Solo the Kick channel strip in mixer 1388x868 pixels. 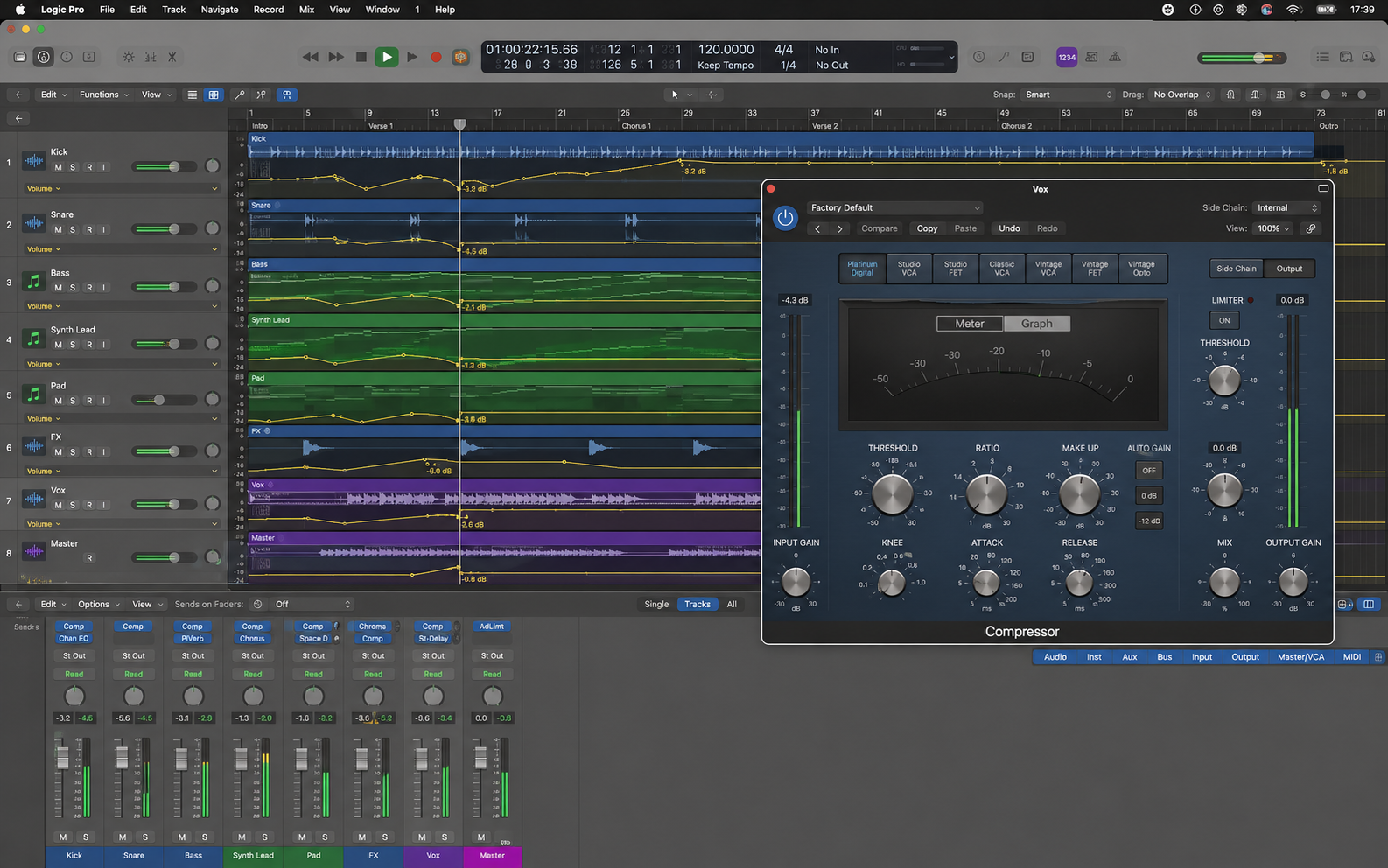86,837
